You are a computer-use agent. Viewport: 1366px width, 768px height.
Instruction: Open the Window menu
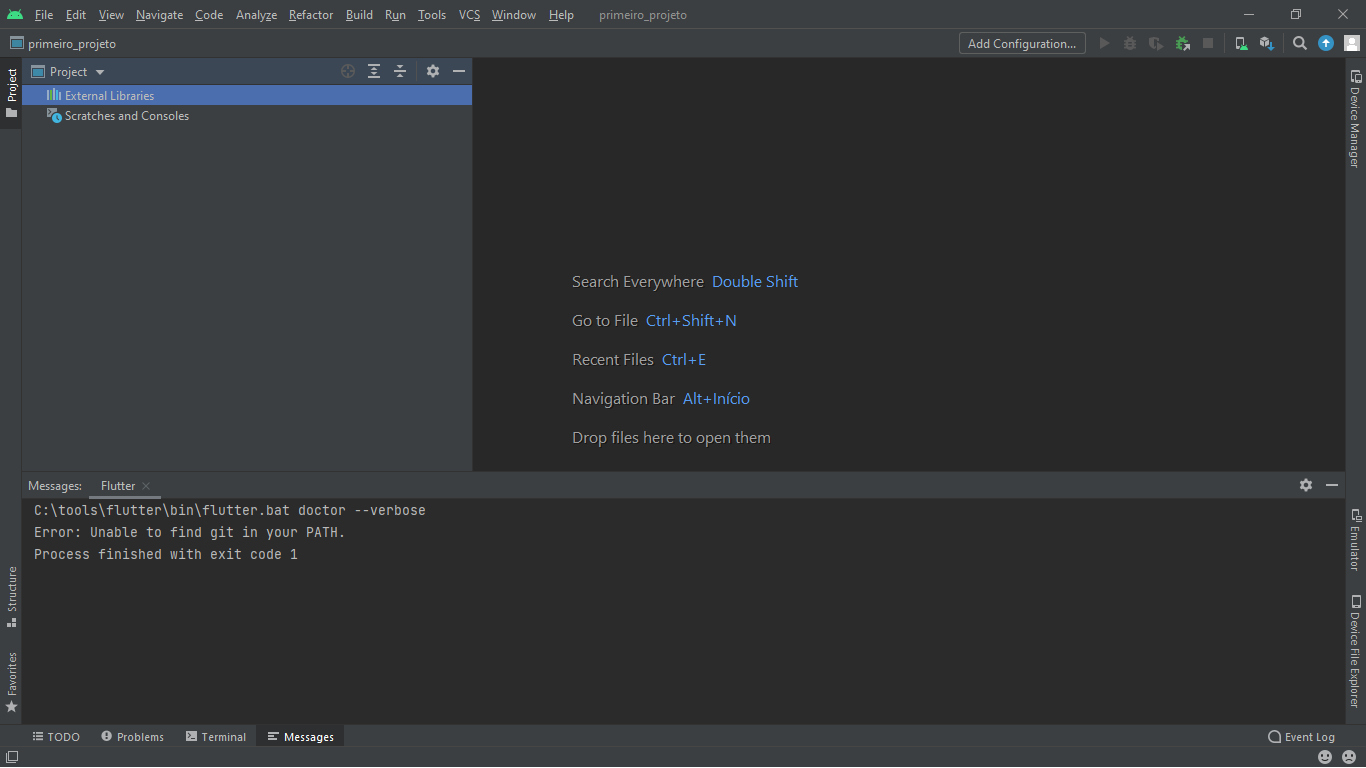coord(514,15)
